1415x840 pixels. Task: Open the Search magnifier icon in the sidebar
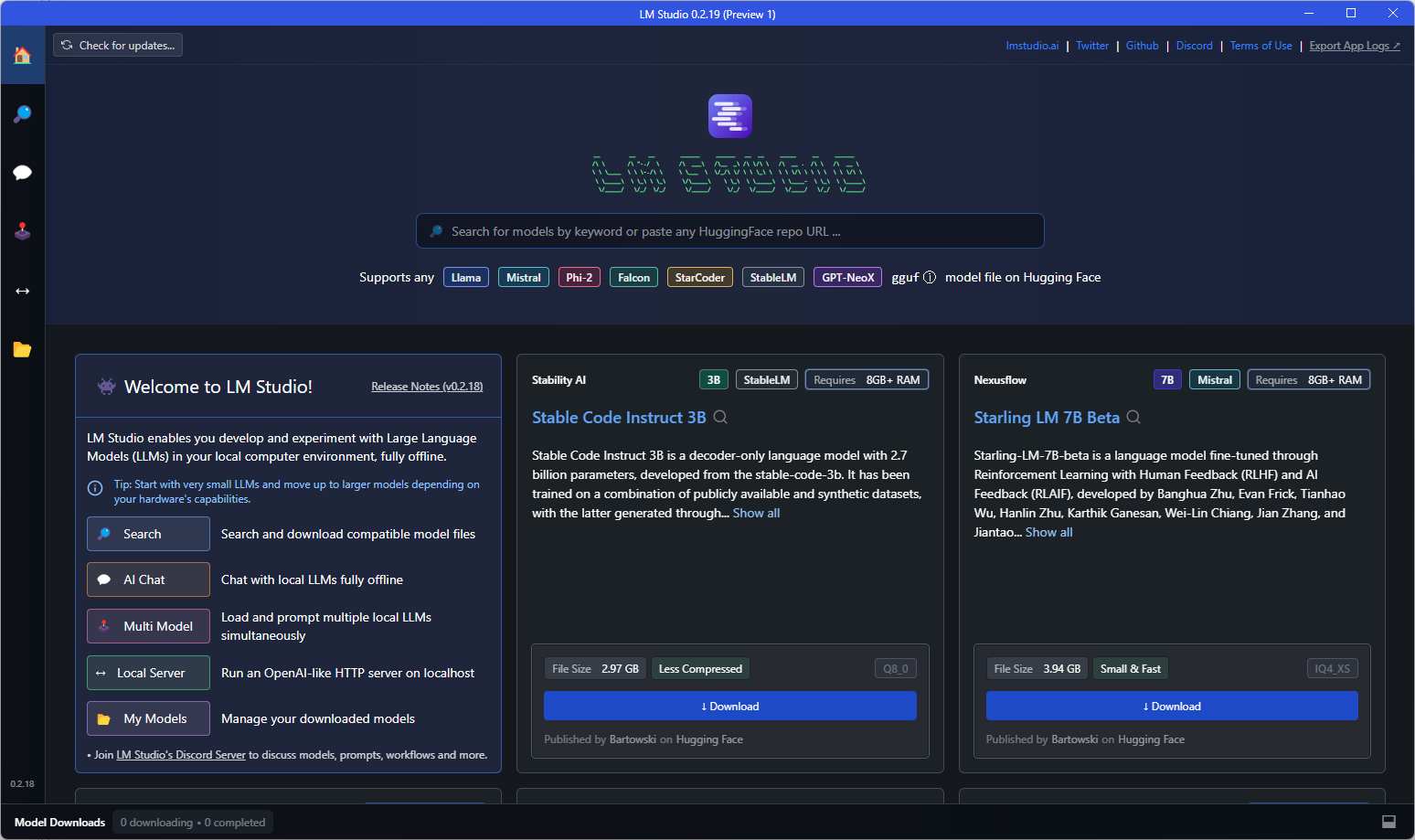23,114
